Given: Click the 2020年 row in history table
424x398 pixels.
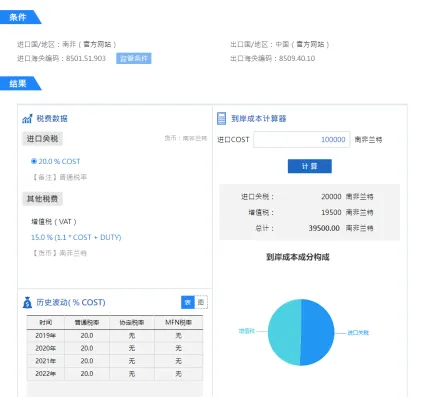Looking at the screenshot, I should coord(115,348).
